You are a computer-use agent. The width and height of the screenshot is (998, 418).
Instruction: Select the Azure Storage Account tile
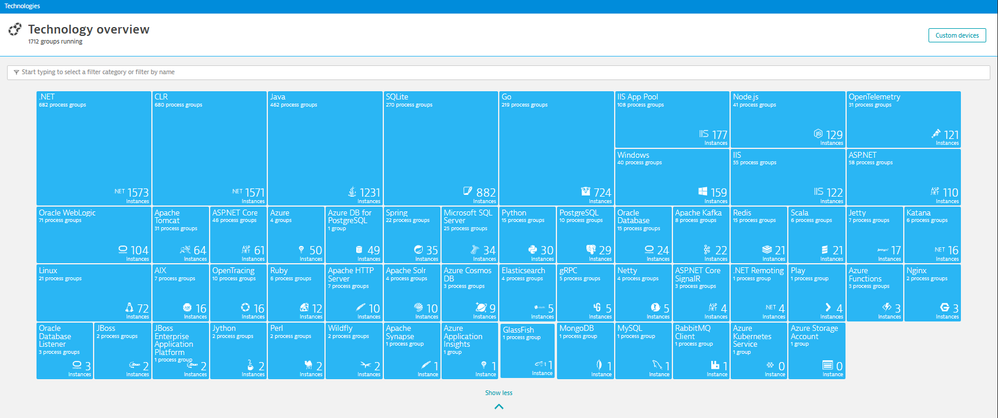817,351
